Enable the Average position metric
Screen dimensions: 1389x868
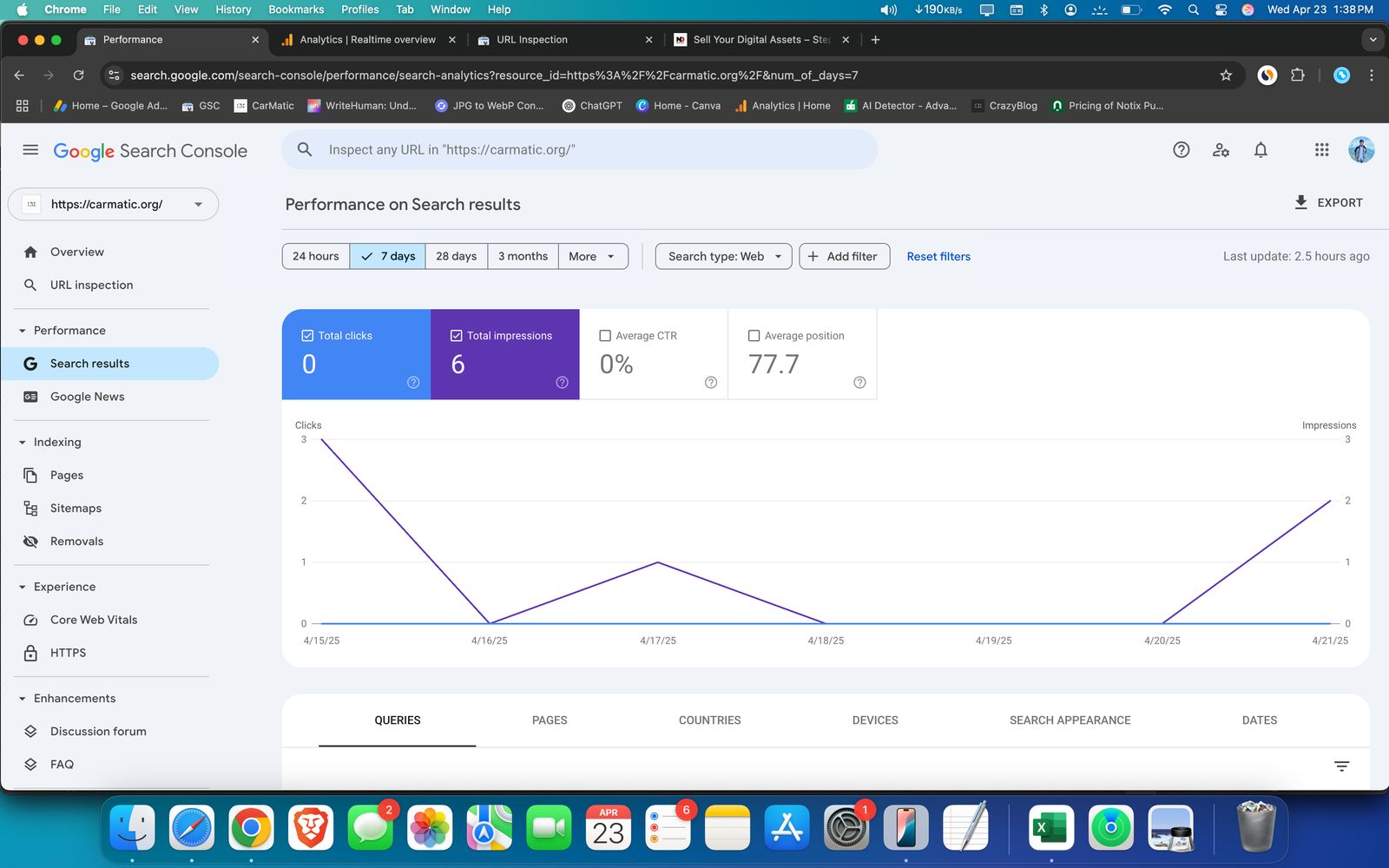tap(754, 336)
